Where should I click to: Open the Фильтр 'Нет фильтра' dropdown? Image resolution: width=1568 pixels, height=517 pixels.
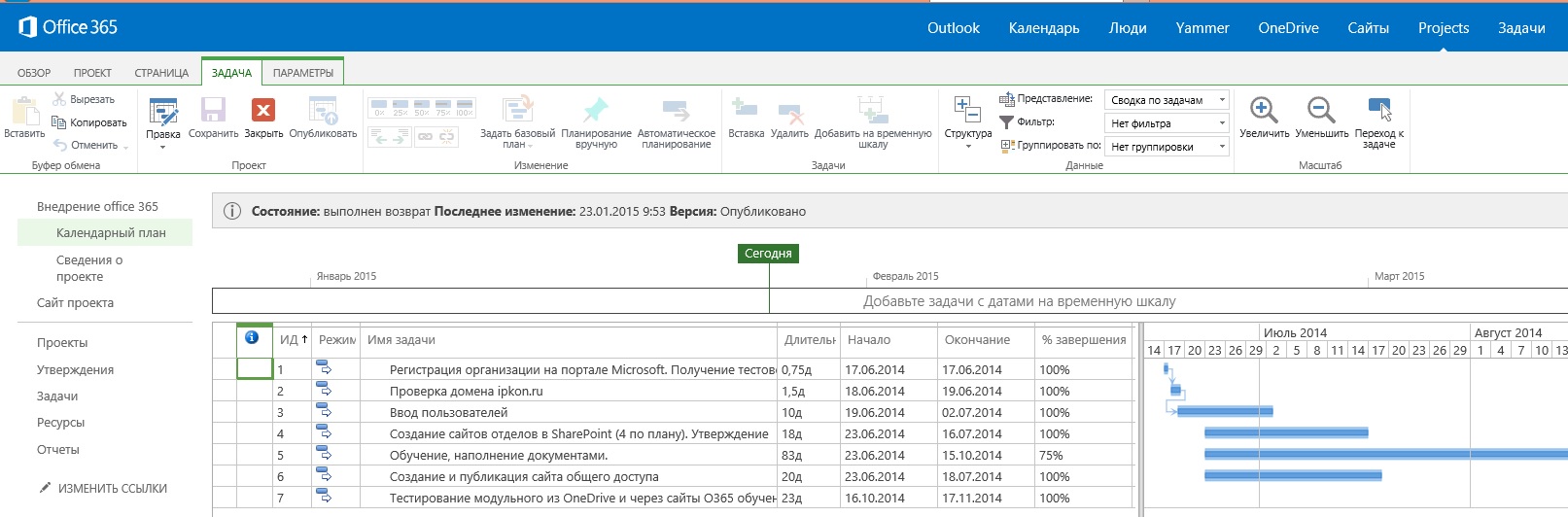(1167, 123)
